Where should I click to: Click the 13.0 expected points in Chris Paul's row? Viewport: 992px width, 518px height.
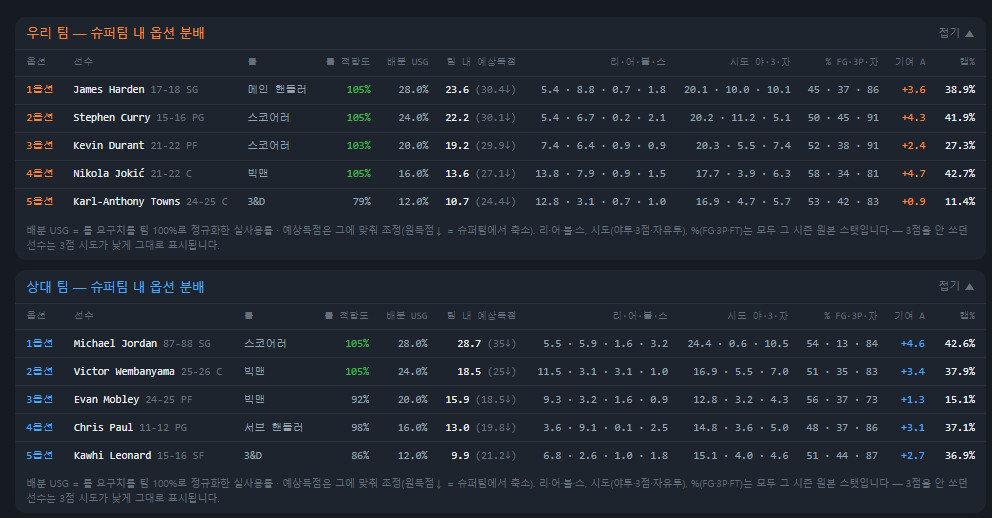point(457,428)
